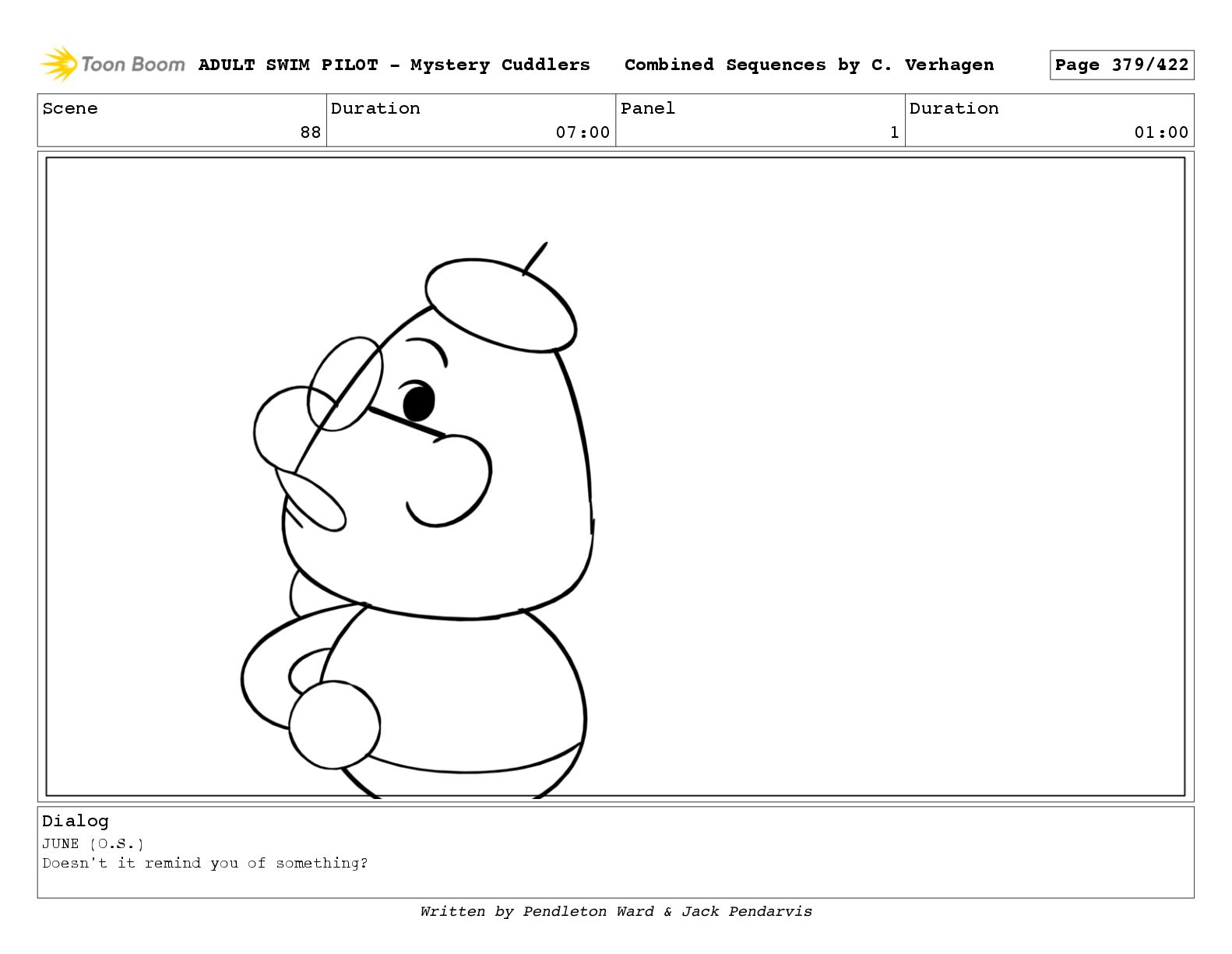Click the panel duration value 01:00
This screenshot has width=1232, height=954.
pyautogui.click(x=1161, y=132)
